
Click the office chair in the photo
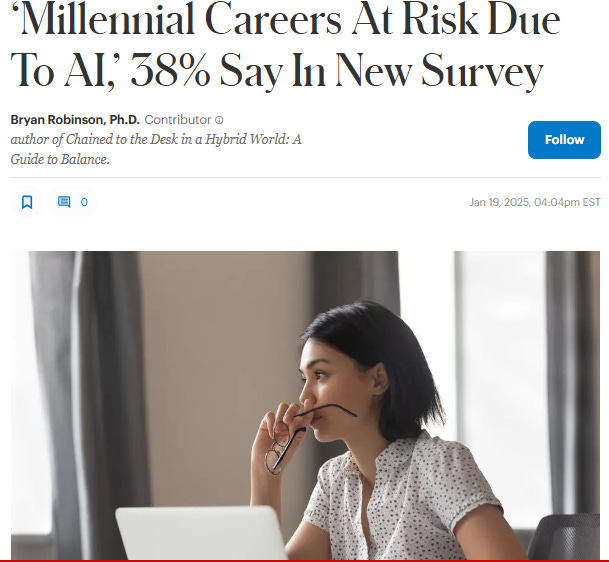[x=563, y=536]
